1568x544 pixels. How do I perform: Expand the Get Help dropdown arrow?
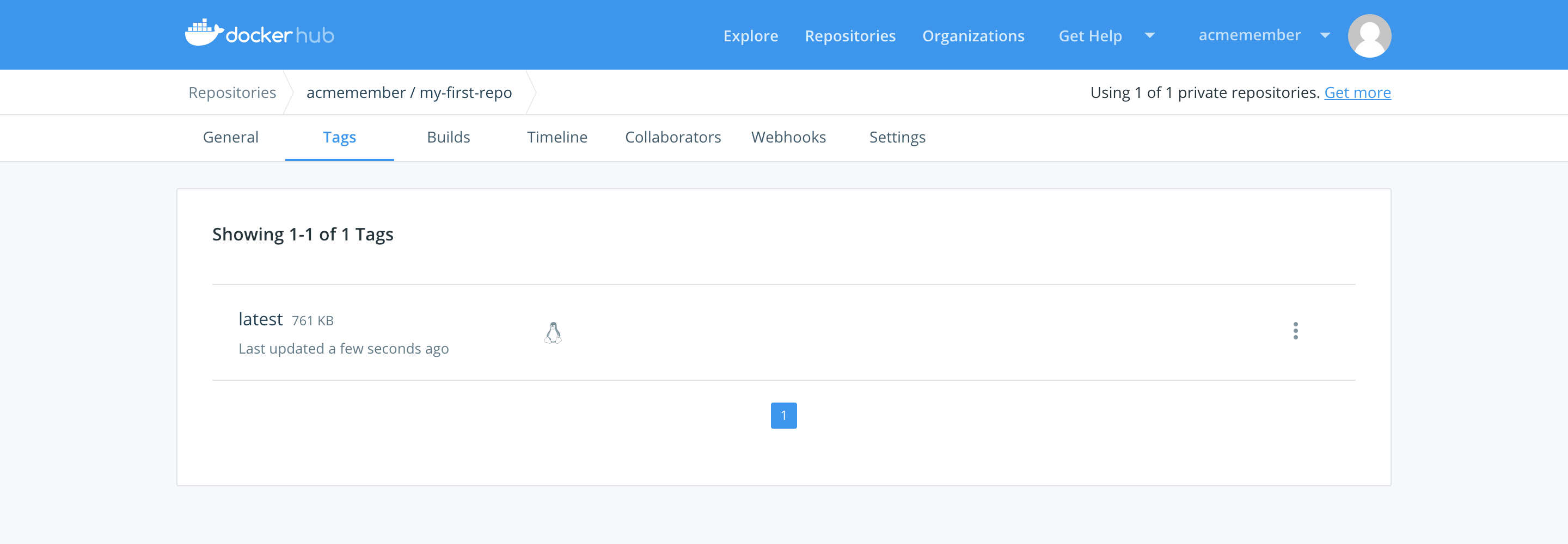click(x=1149, y=36)
